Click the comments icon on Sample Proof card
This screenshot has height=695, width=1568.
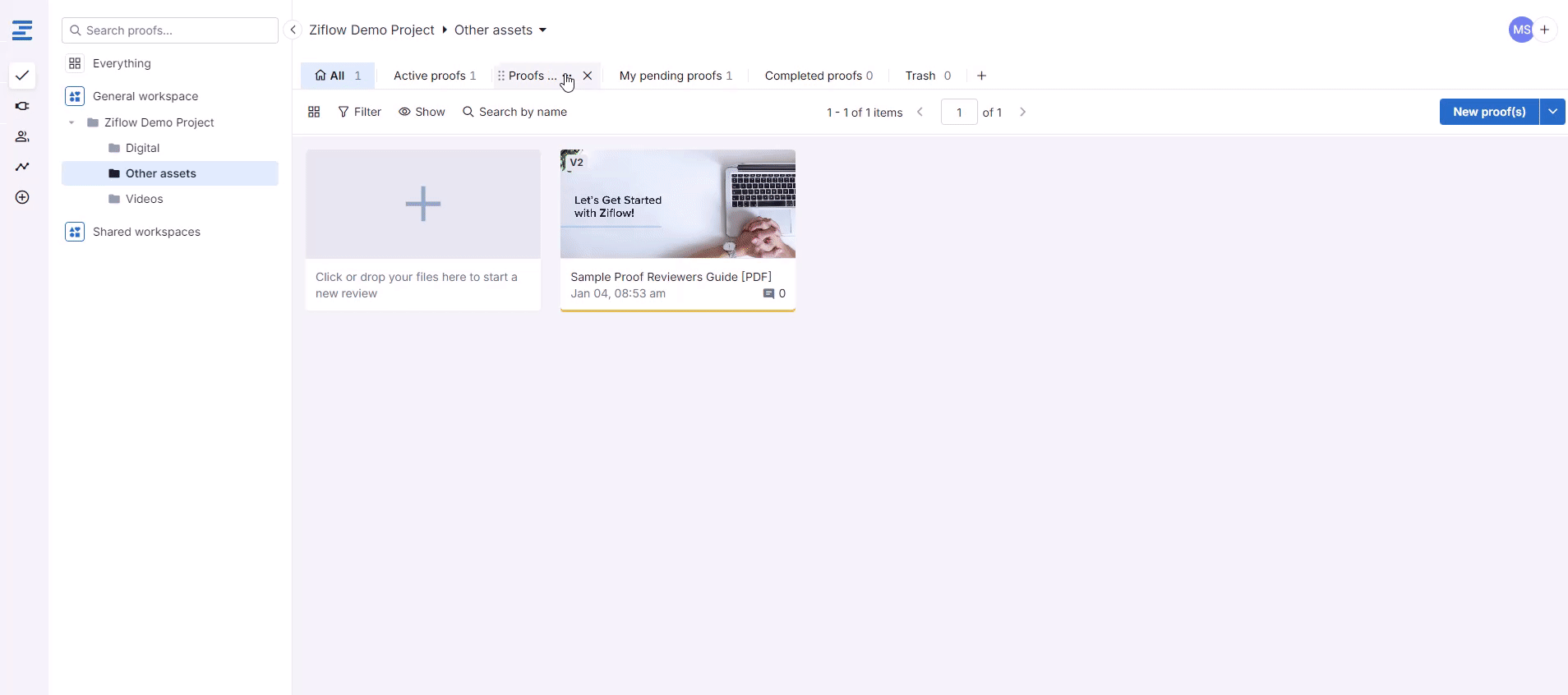pos(768,293)
